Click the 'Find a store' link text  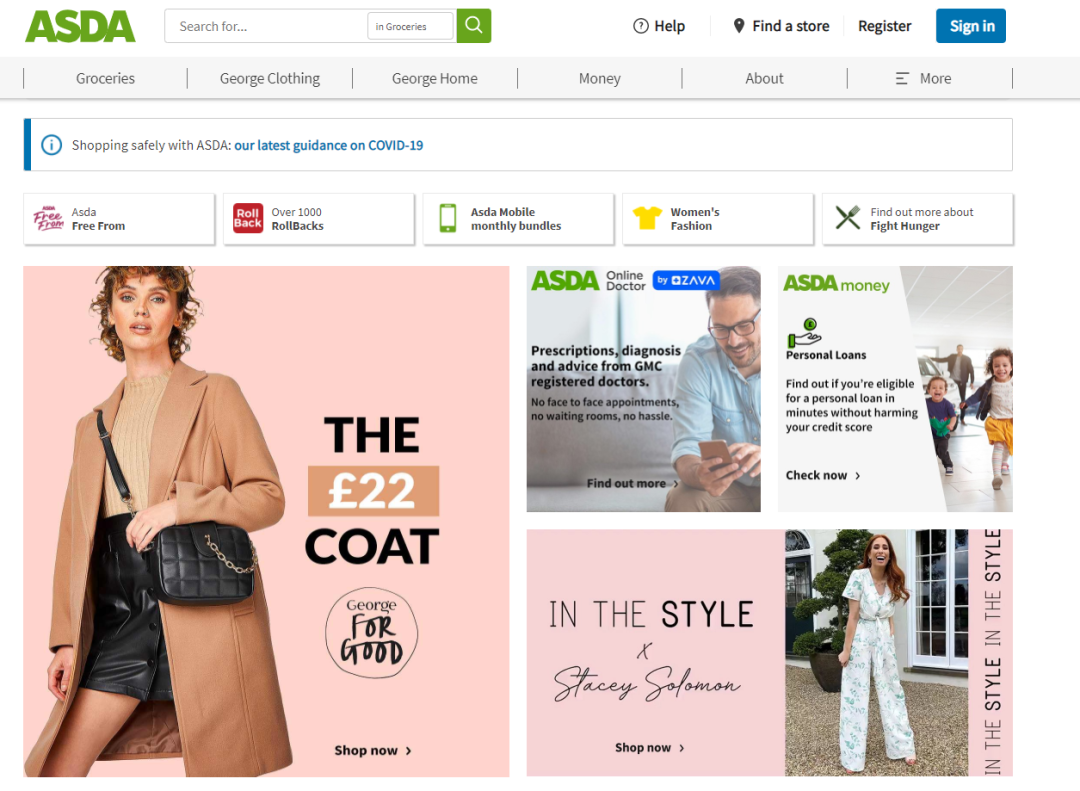pyautogui.click(x=791, y=26)
